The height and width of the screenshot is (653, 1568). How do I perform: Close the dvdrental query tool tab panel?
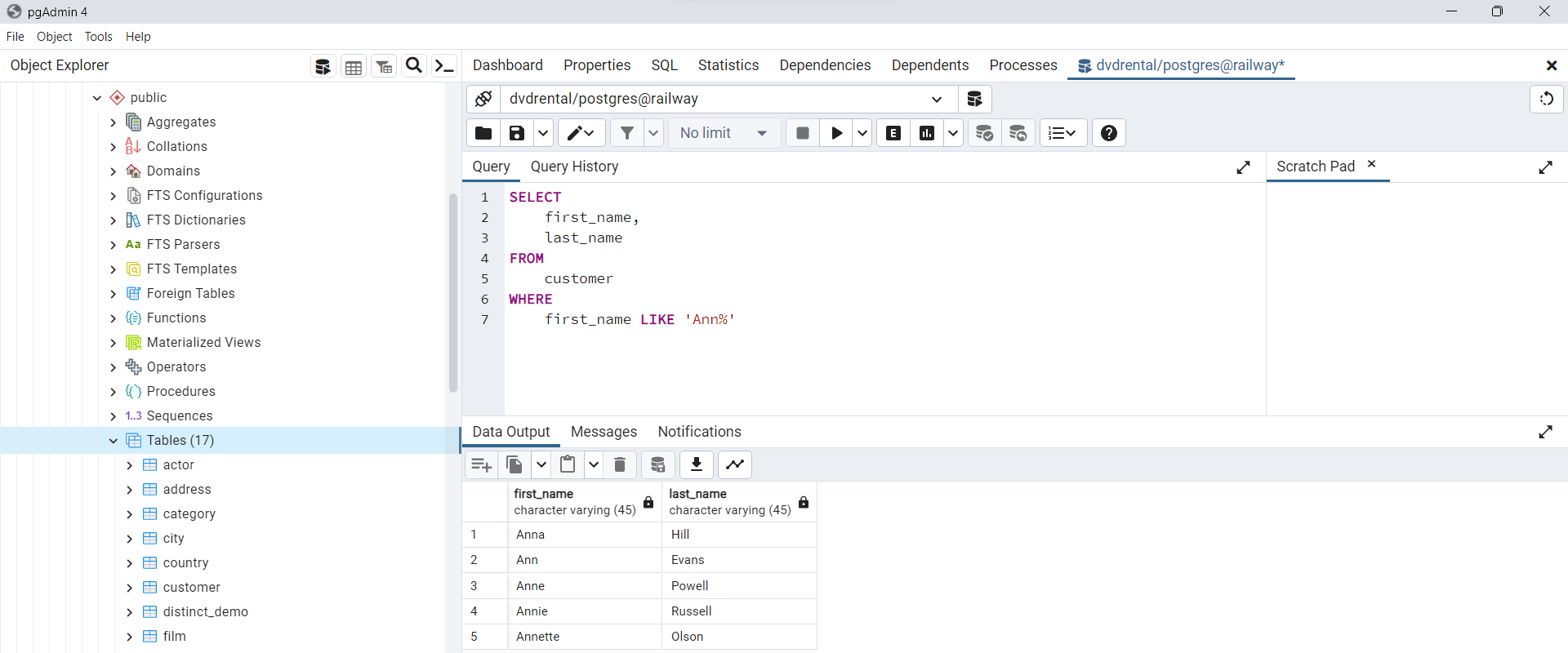pyautogui.click(x=1552, y=65)
